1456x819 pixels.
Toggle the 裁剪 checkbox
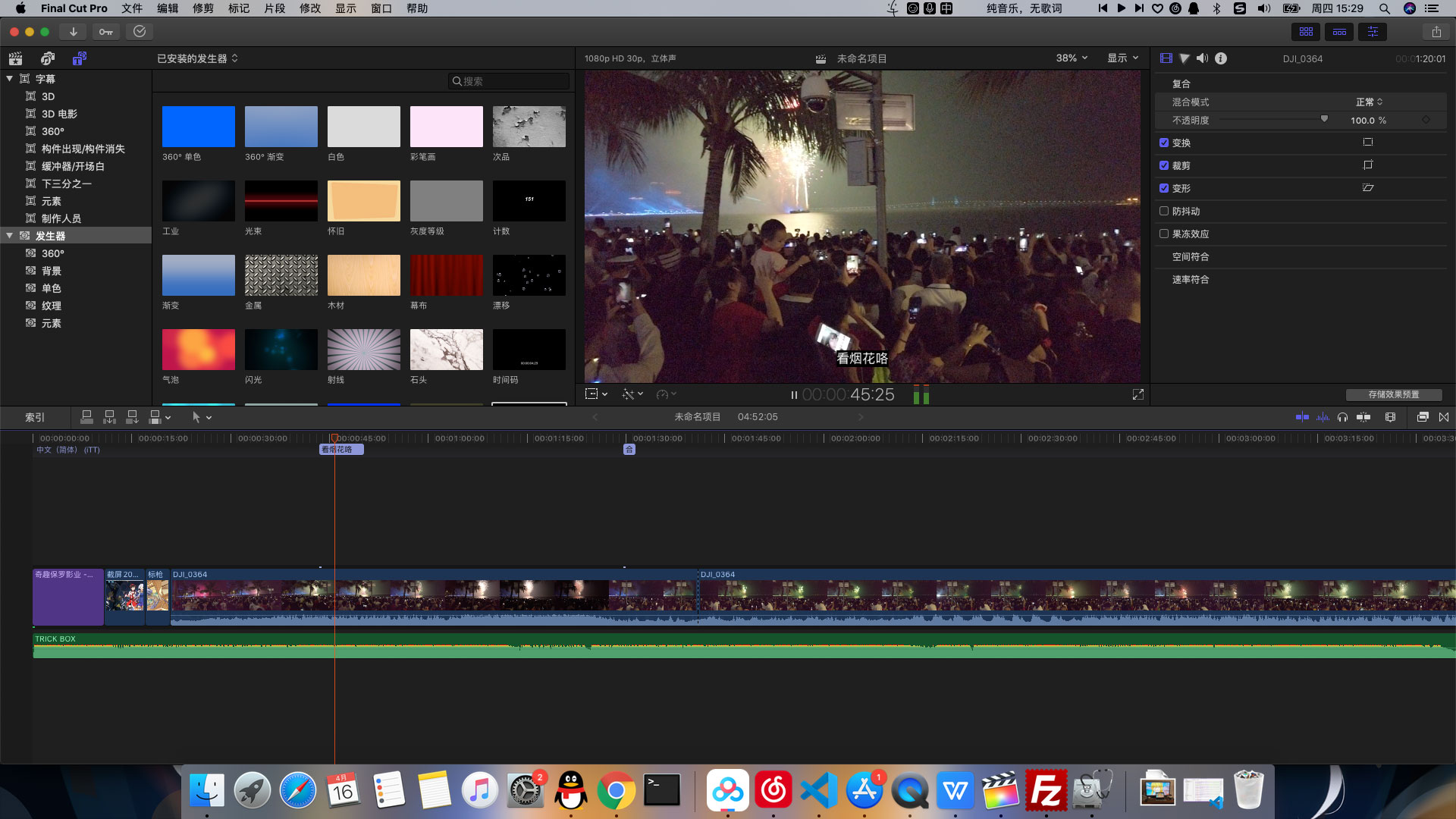point(1164,165)
